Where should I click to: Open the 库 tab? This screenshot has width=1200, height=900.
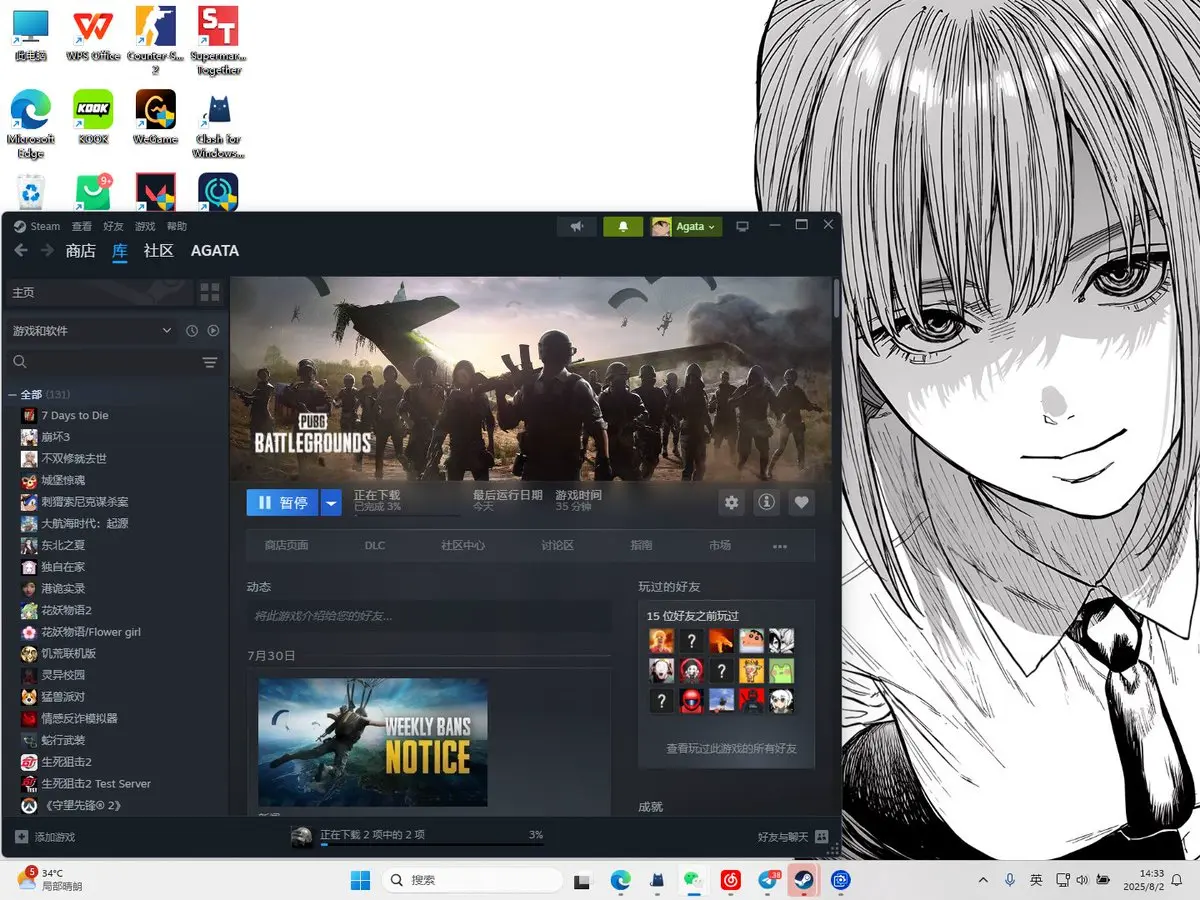(120, 251)
